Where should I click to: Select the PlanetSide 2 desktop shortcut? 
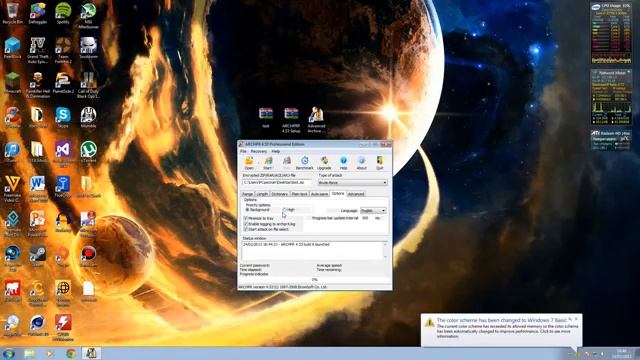[x=63, y=83]
